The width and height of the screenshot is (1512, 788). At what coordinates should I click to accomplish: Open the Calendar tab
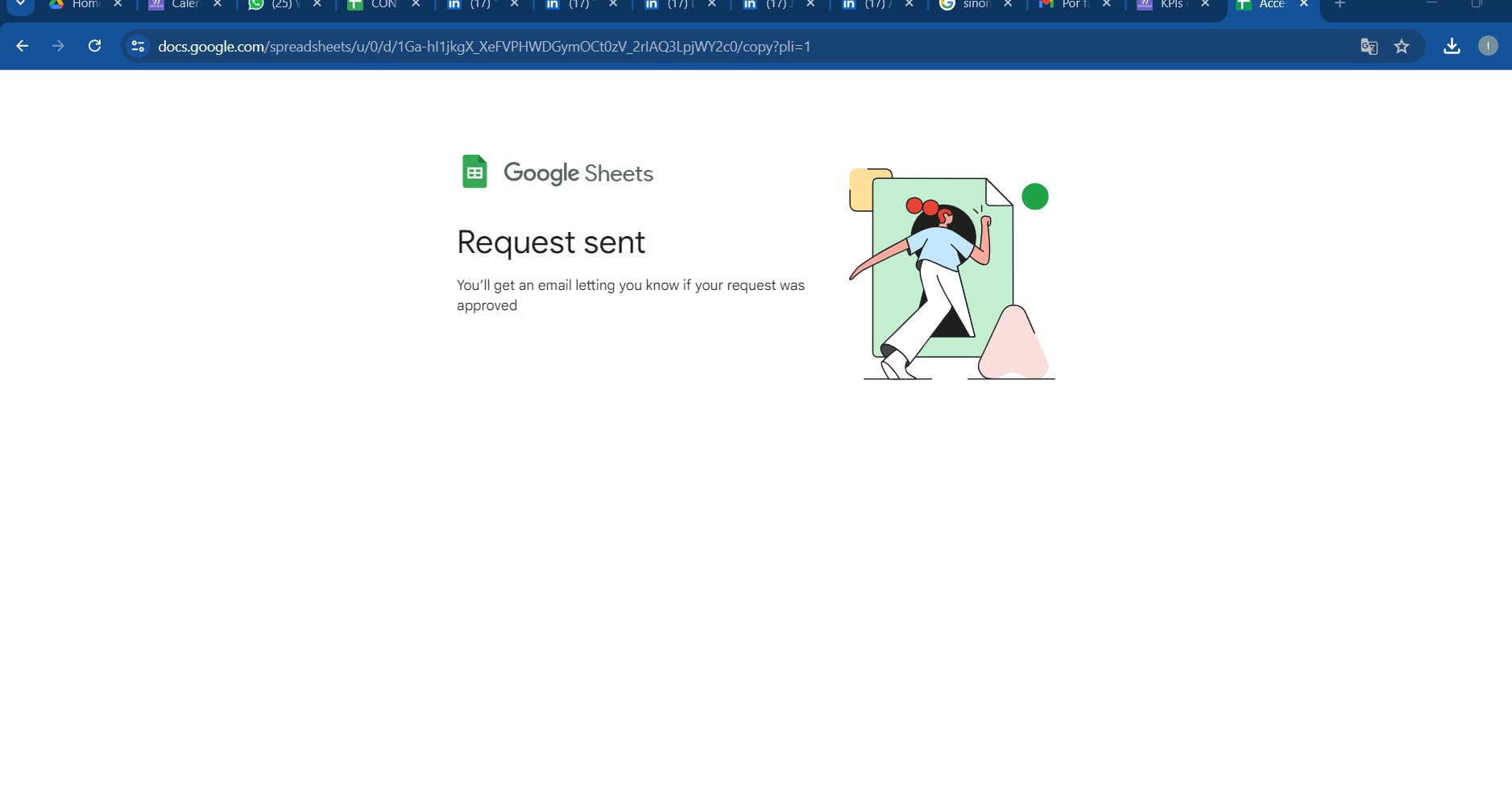[177, 4]
